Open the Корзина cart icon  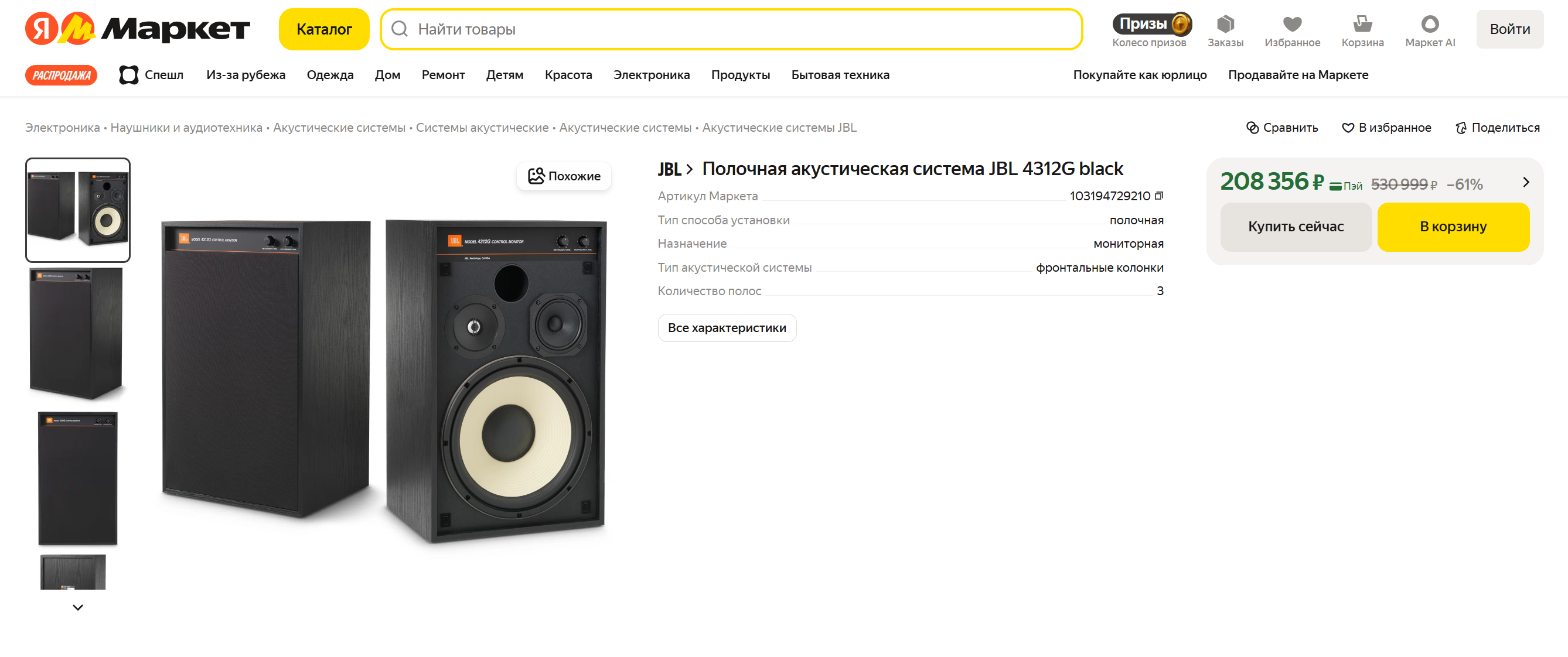click(x=1362, y=25)
